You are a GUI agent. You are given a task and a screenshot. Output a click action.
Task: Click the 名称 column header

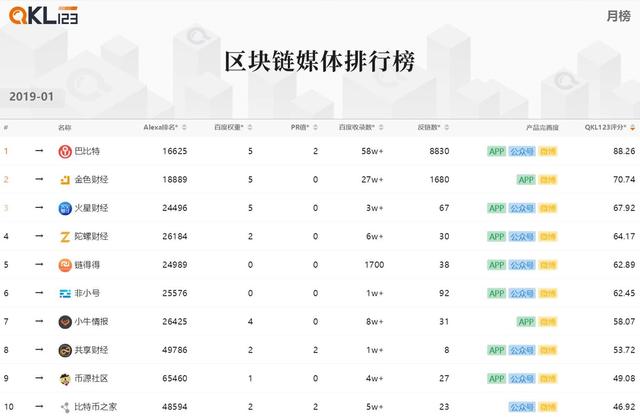(x=64, y=128)
